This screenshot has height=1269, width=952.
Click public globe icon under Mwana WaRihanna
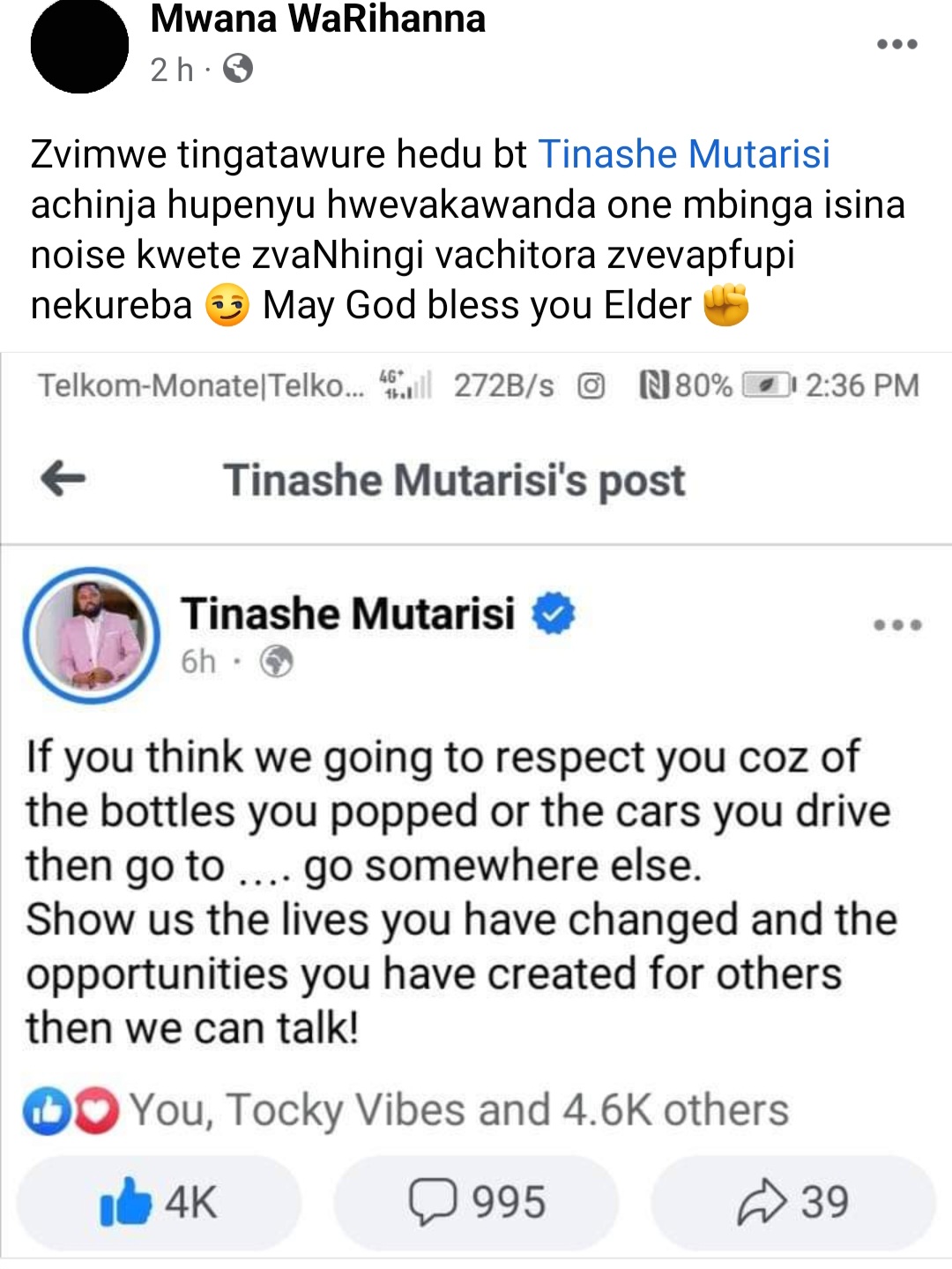238,69
